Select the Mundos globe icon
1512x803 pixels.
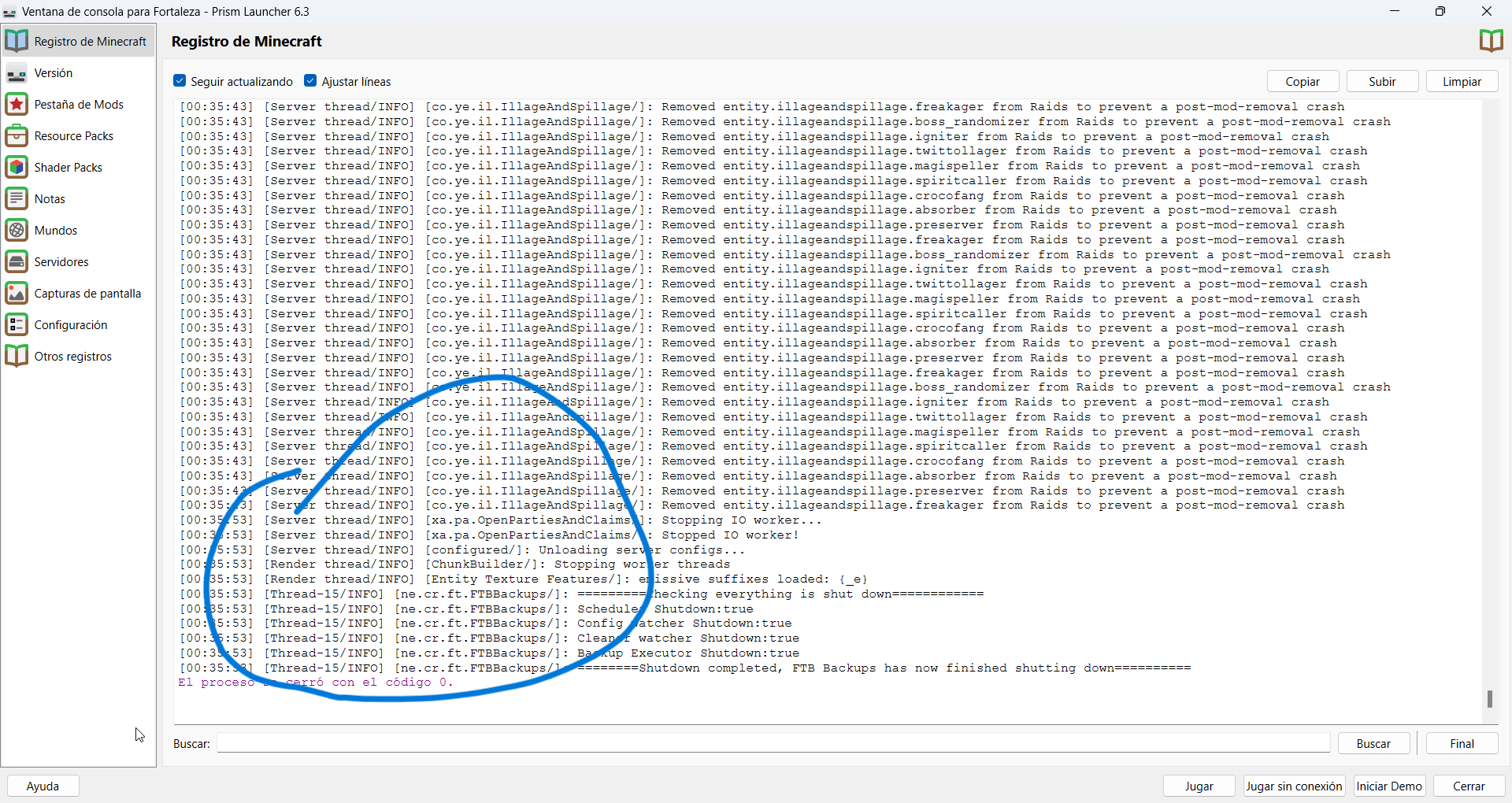click(x=17, y=230)
